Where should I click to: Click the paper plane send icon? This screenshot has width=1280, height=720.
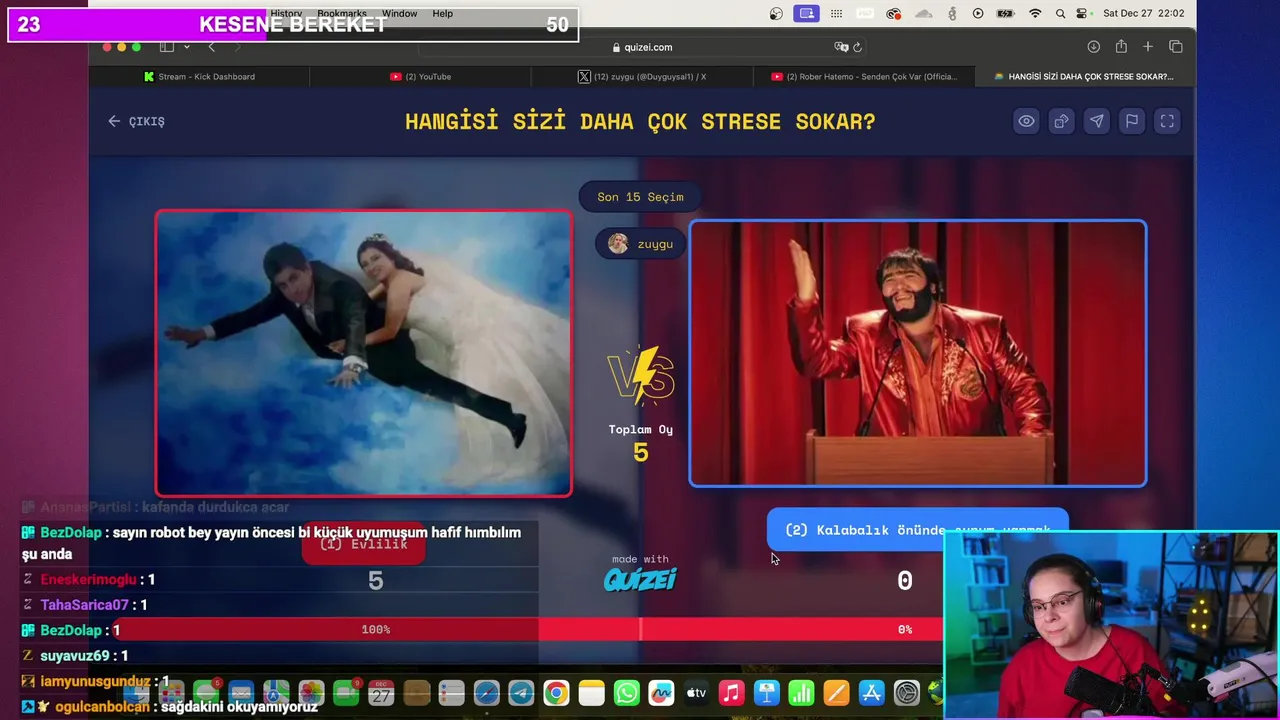click(x=1097, y=121)
